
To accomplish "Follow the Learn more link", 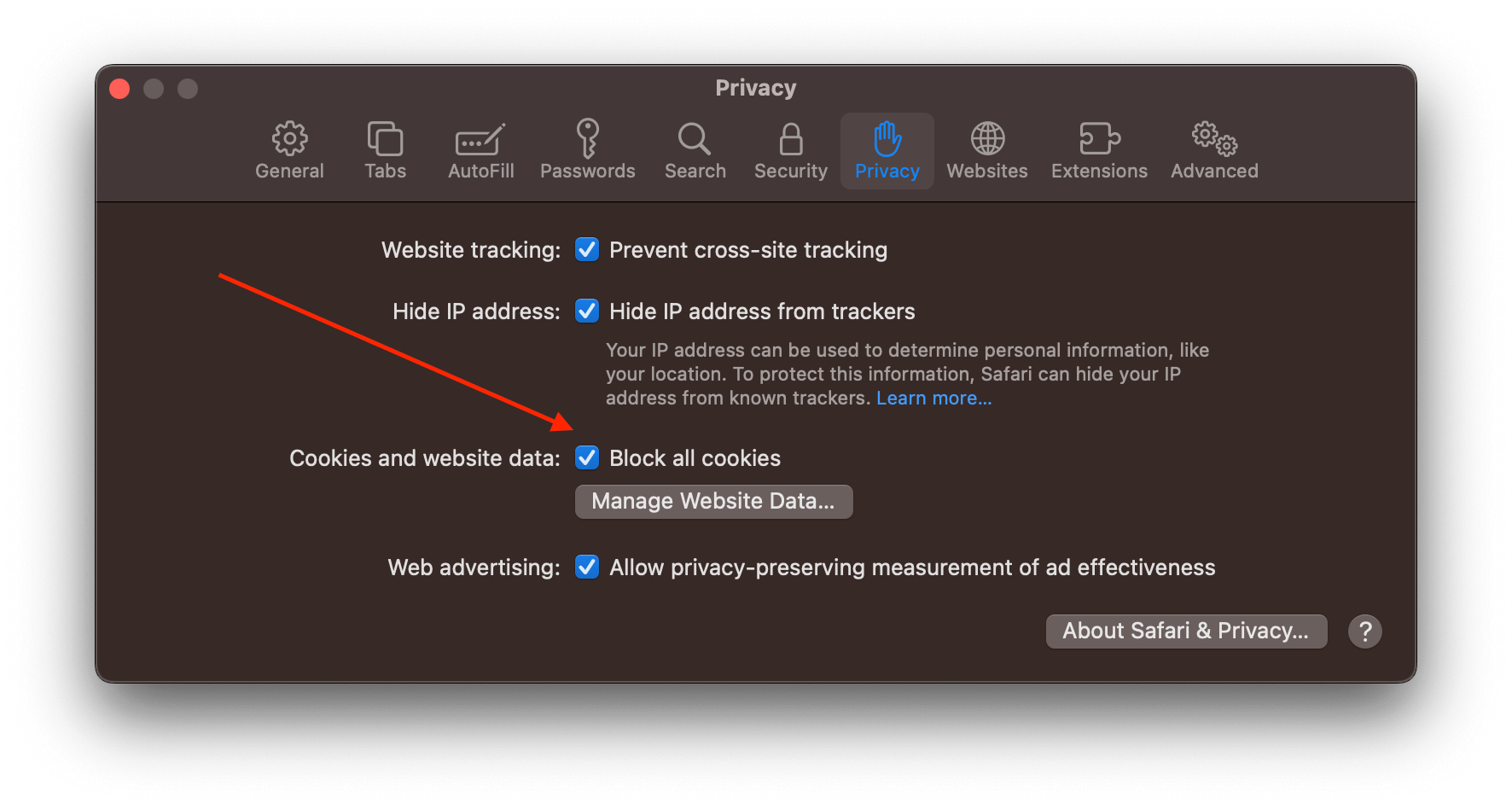I will click(x=933, y=398).
